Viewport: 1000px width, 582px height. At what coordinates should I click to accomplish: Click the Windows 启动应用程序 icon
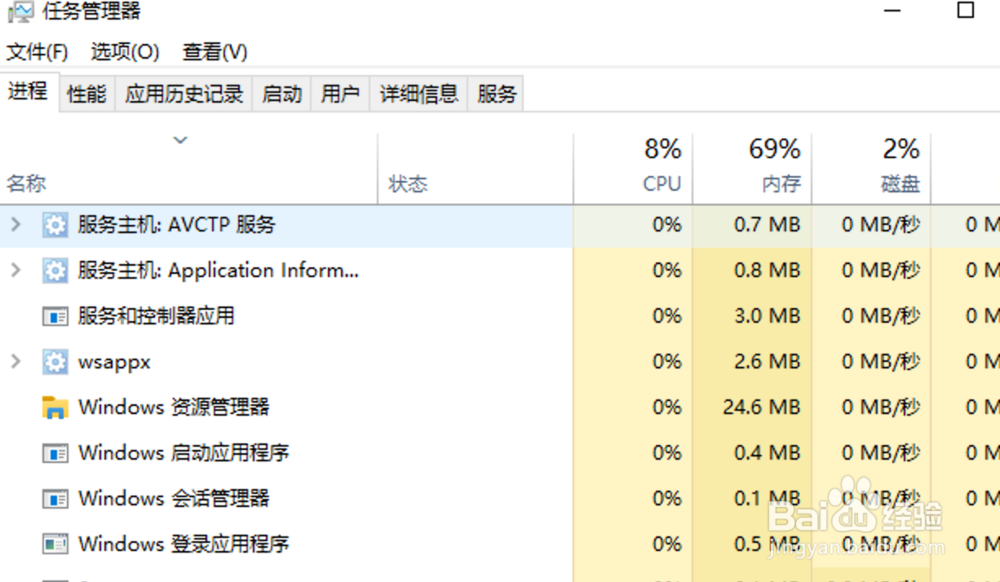coord(53,452)
